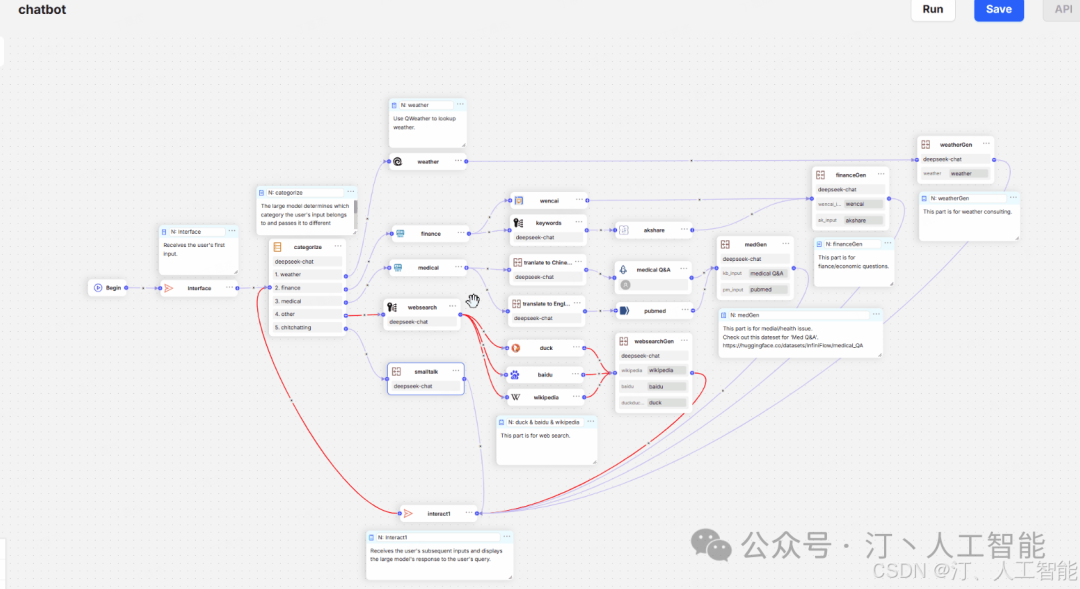1080x589 pixels.
Task: Click the note icon of N: weather
Action: coord(394,105)
